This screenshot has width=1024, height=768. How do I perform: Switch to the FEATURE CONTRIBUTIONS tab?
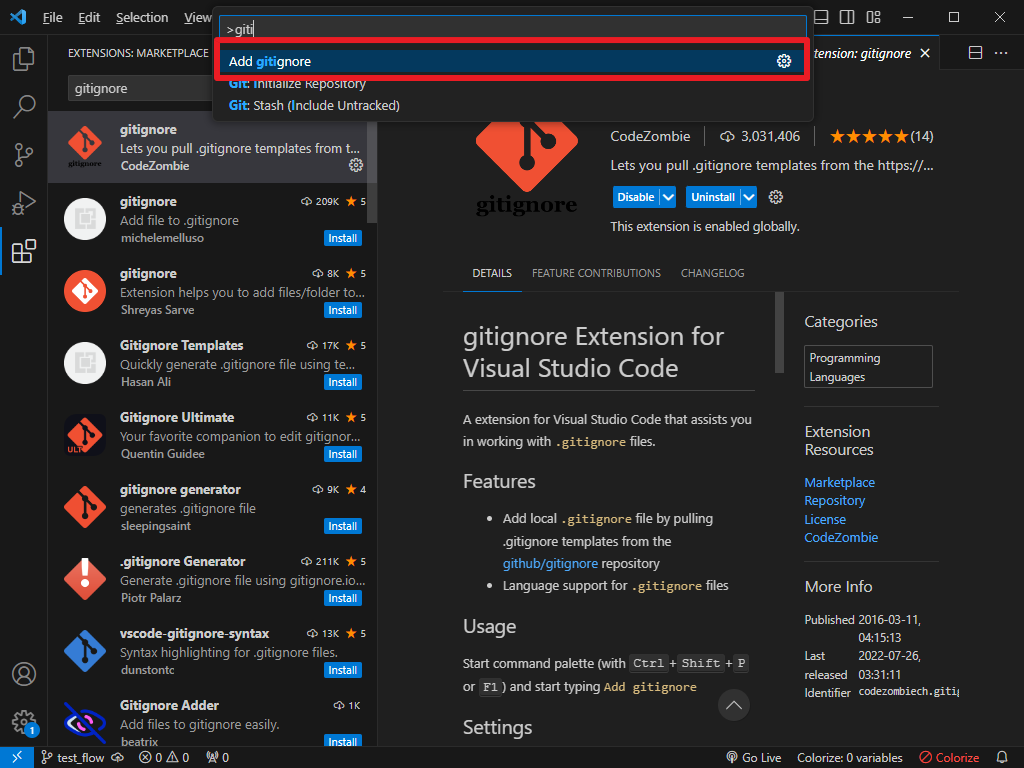(x=596, y=273)
